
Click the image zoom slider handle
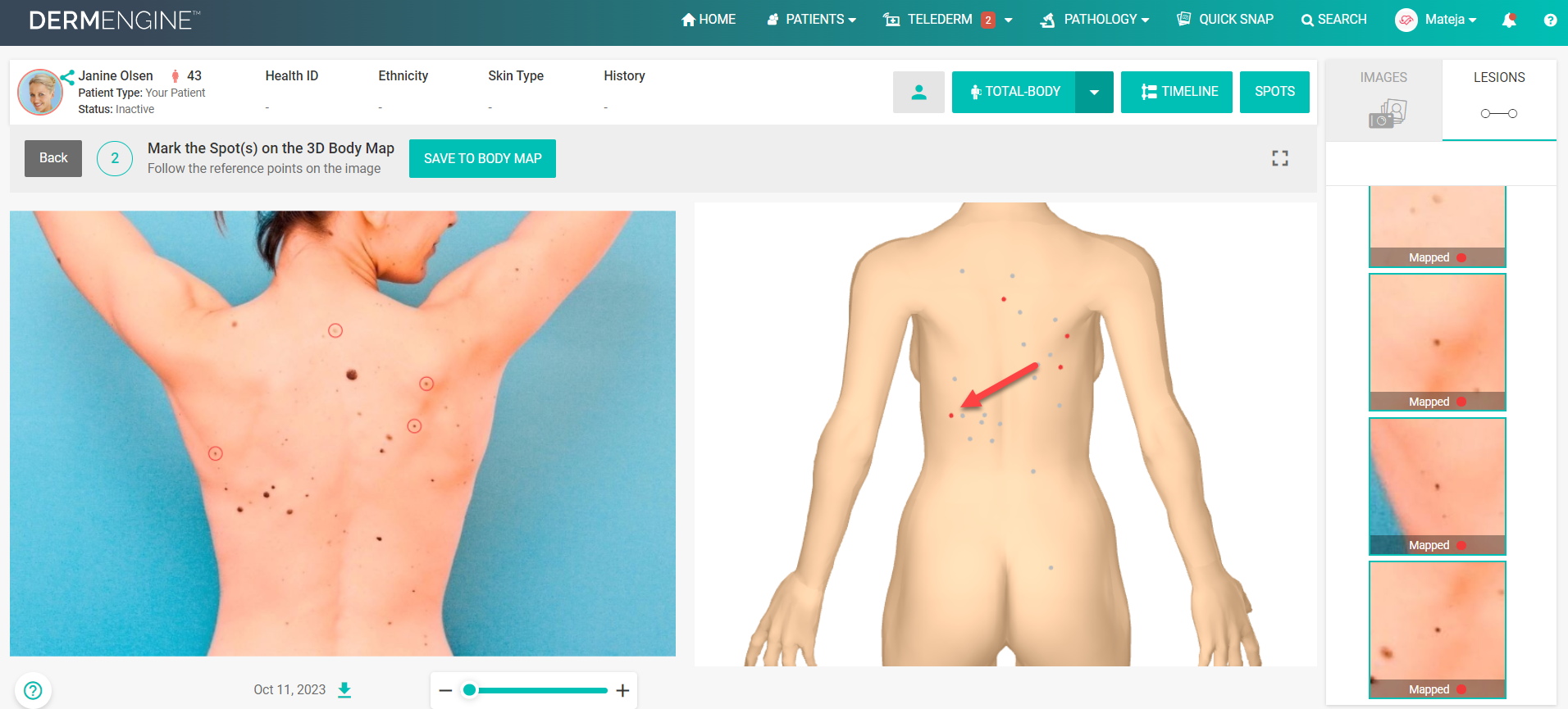click(x=469, y=690)
